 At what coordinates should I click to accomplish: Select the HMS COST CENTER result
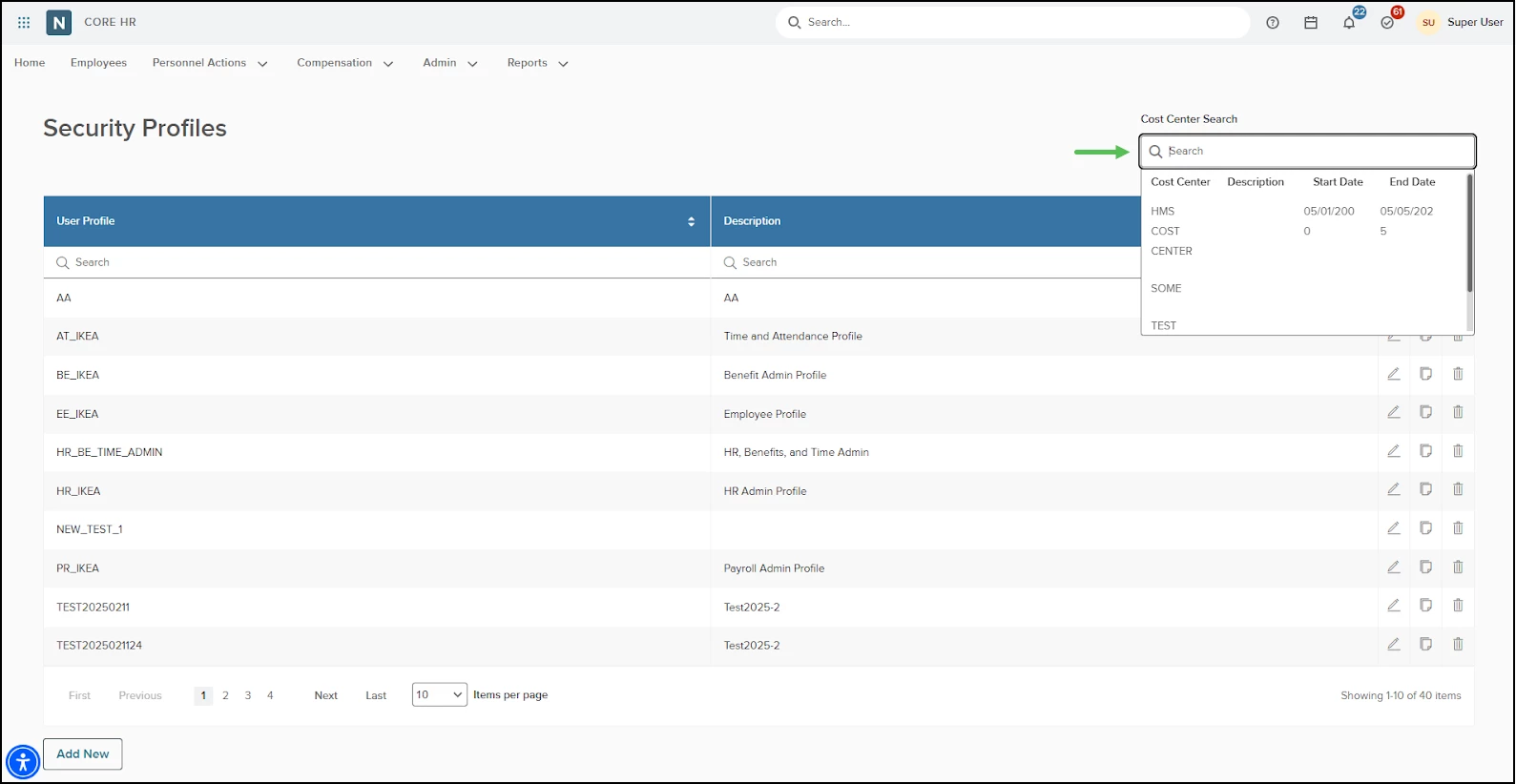[1302, 231]
